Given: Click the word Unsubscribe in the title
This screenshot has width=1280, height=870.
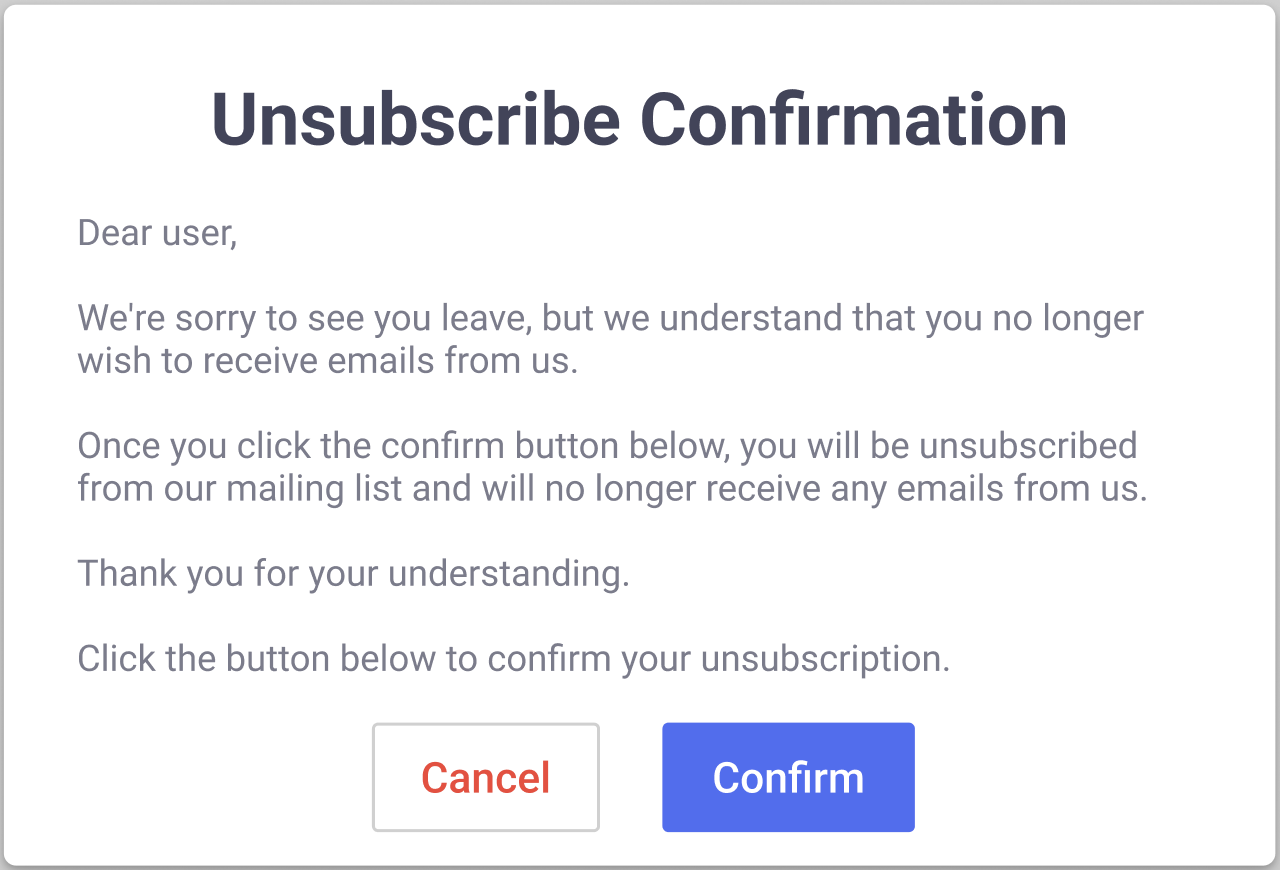Looking at the screenshot, I should click(415, 119).
